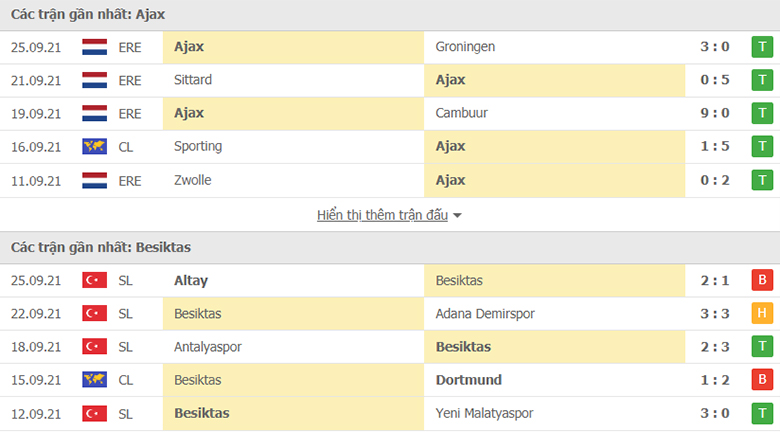Click dropdown arrow next to 'Hiển thị thêm trận đấu'
This screenshot has width=780, height=432.
[457, 216]
